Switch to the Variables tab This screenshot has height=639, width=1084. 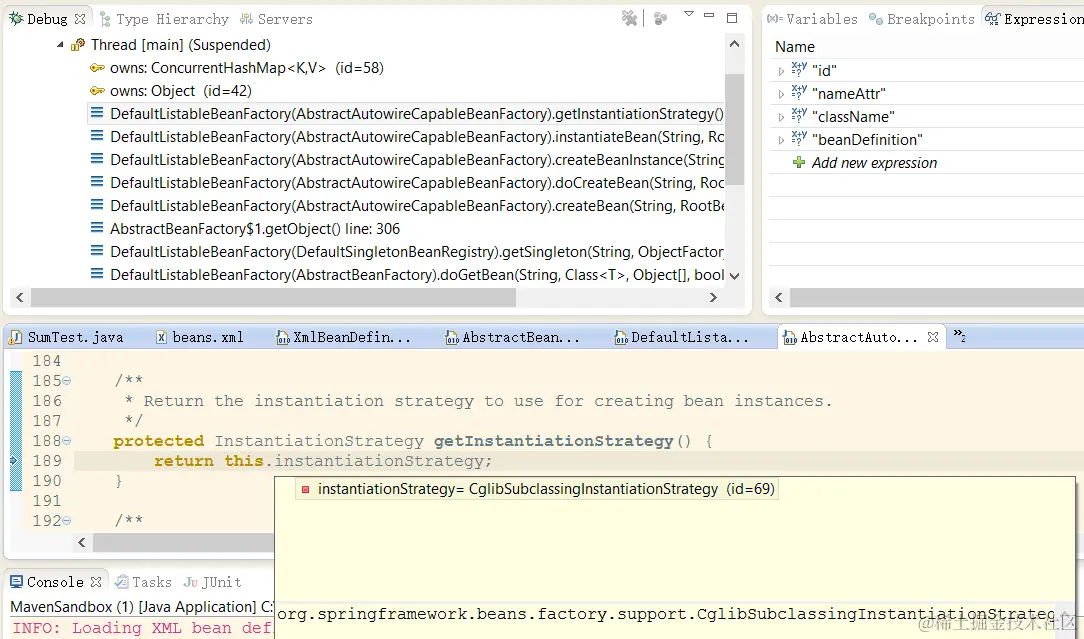(812, 19)
